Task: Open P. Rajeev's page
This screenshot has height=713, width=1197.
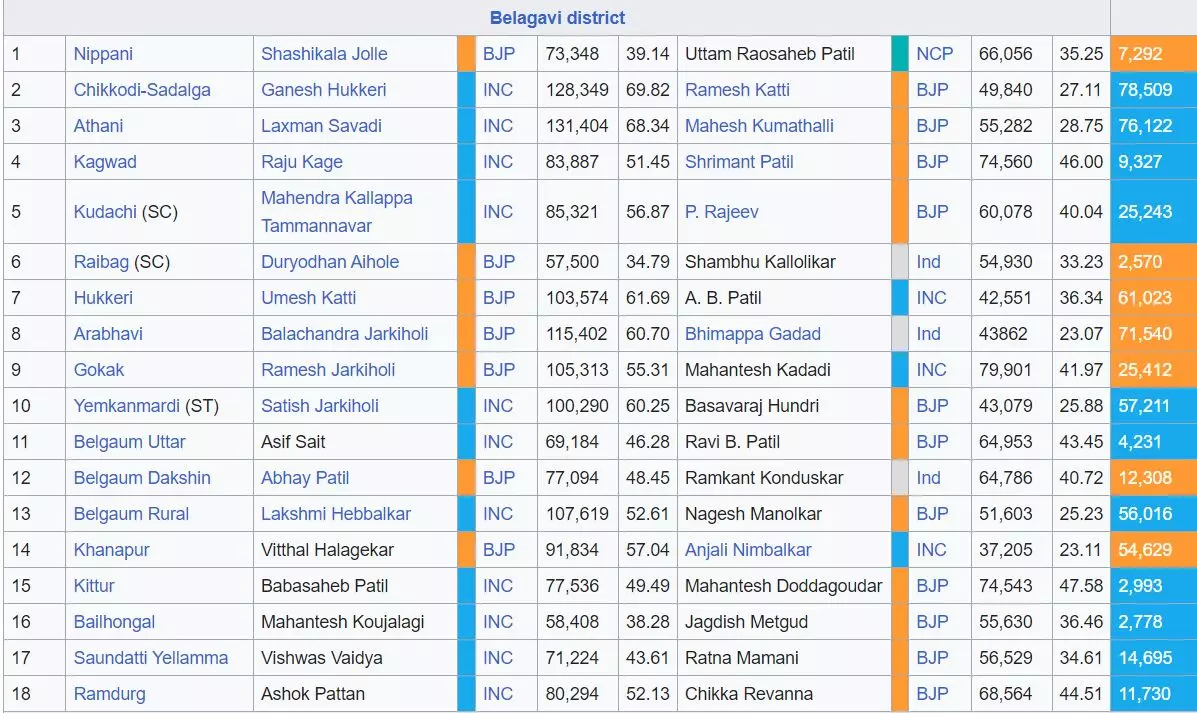Action: pos(721,211)
